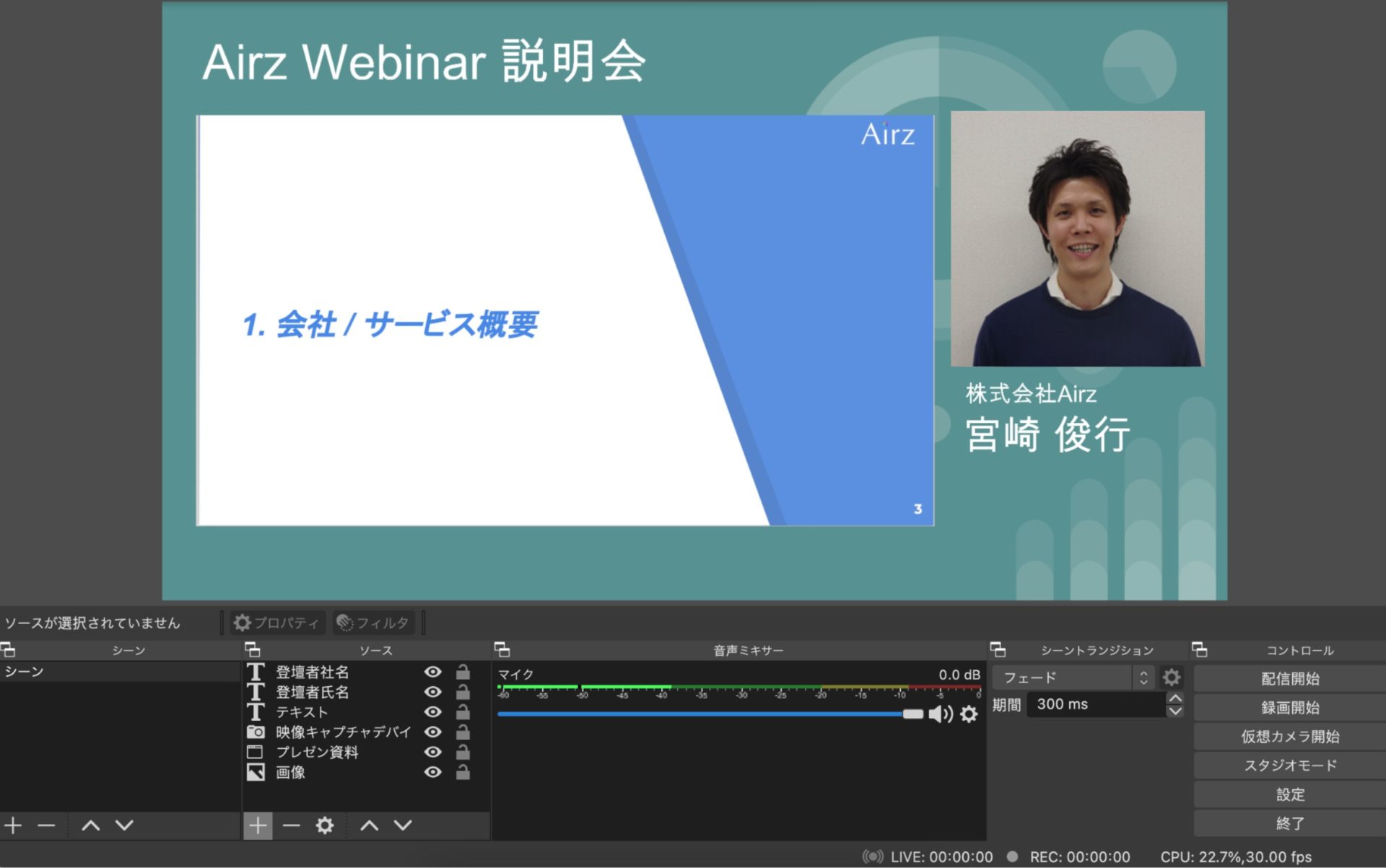This screenshot has width=1386, height=868.
Task: Lock the 登壇者氏名 source
Action: pyautogui.click(x=463, y=692)
